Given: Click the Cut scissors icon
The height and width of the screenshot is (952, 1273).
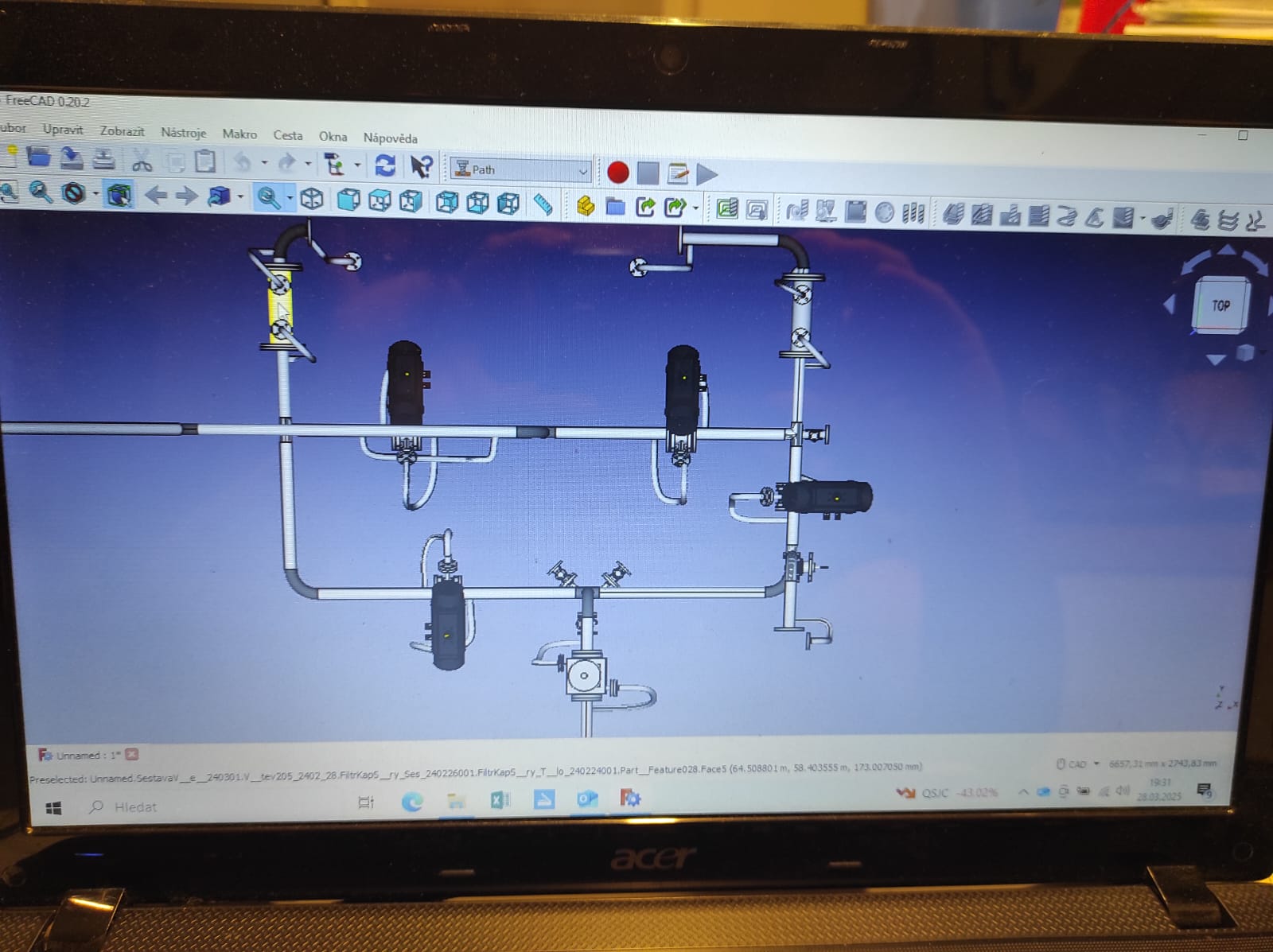Looking at the screenshot, I should point(142,161).
